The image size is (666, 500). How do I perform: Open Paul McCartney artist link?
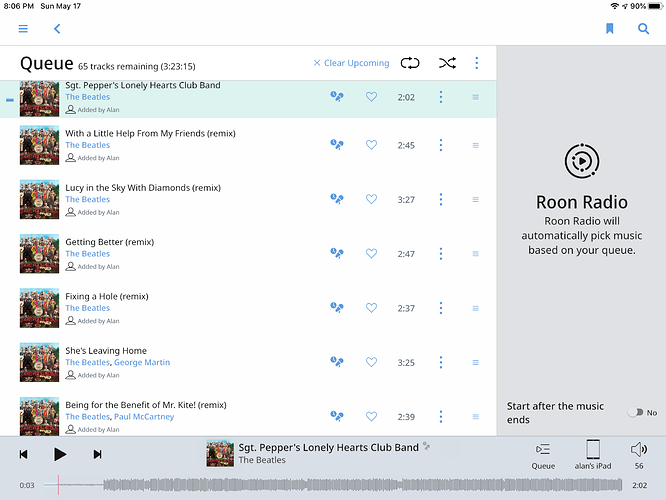pyautogui.click(x=144, y=417)
